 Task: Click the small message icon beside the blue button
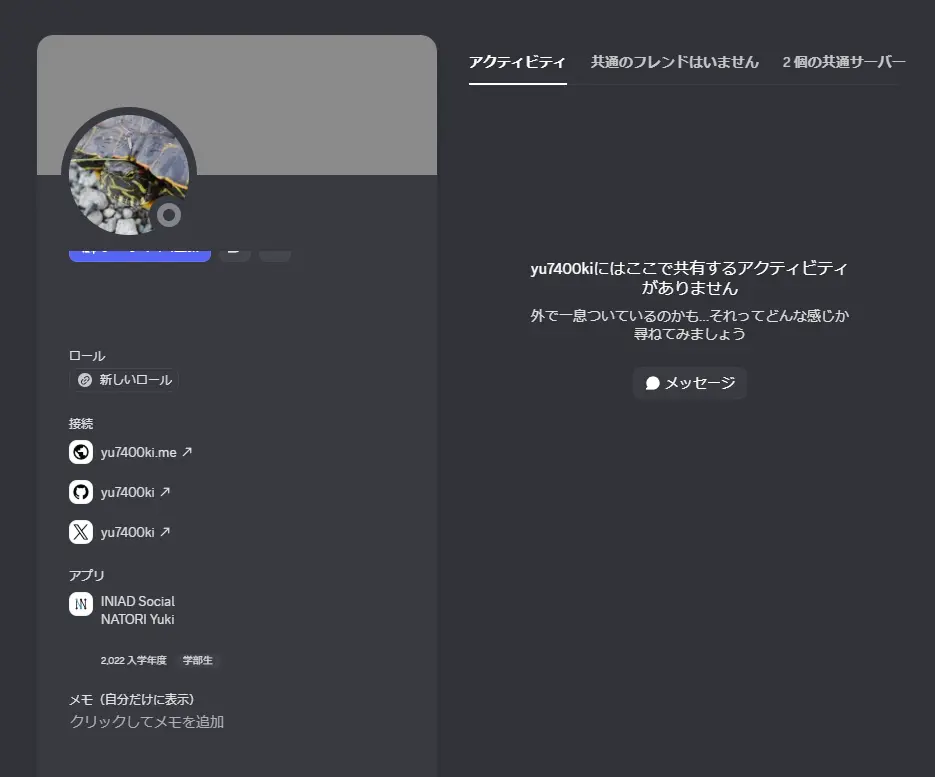pos(234,252)
